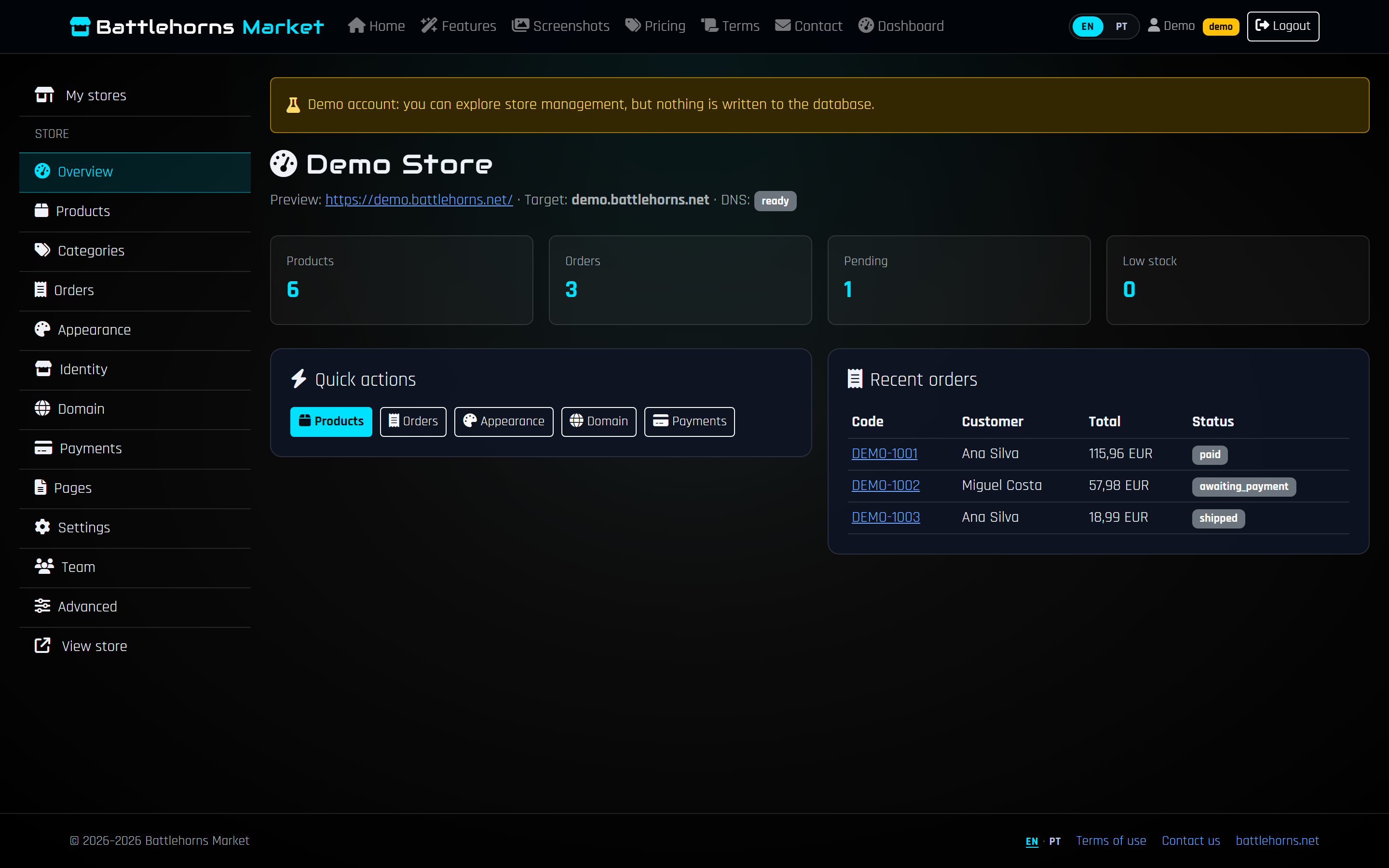Screen dimensions: 1389x868
Task: Switch language to PT in header toggle
Action: click(1121, 27)
